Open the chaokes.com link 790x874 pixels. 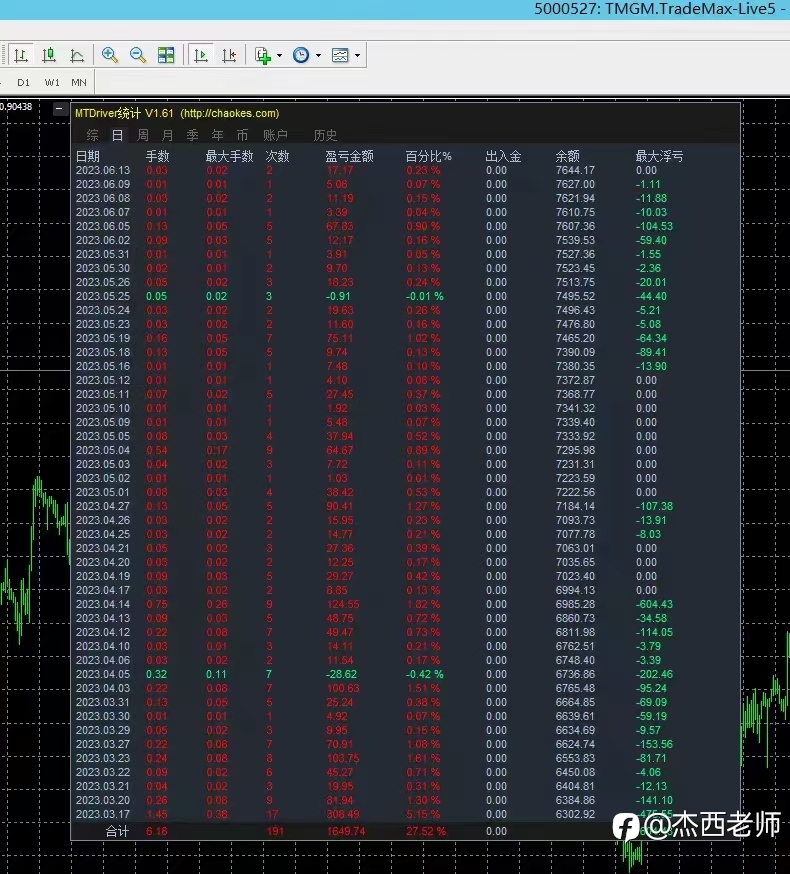(x=230, y=113)
